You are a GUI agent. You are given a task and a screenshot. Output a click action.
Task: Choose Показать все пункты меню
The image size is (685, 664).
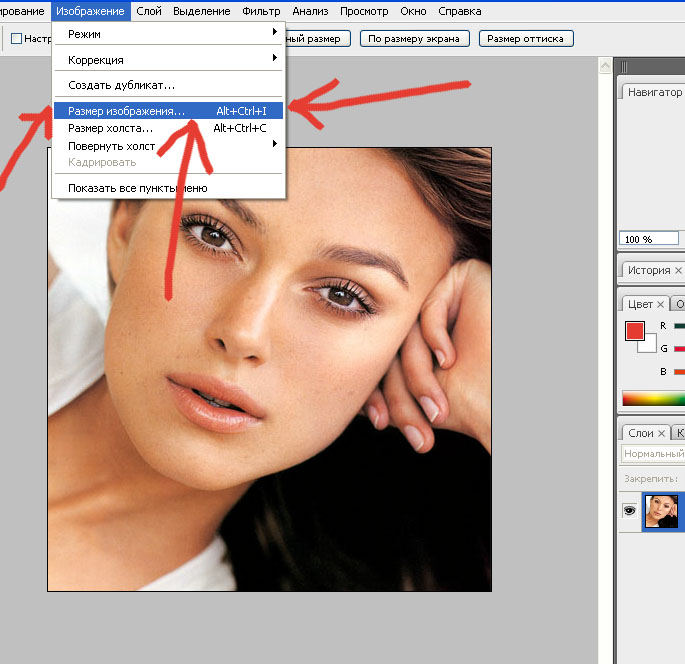click(169, 188)
